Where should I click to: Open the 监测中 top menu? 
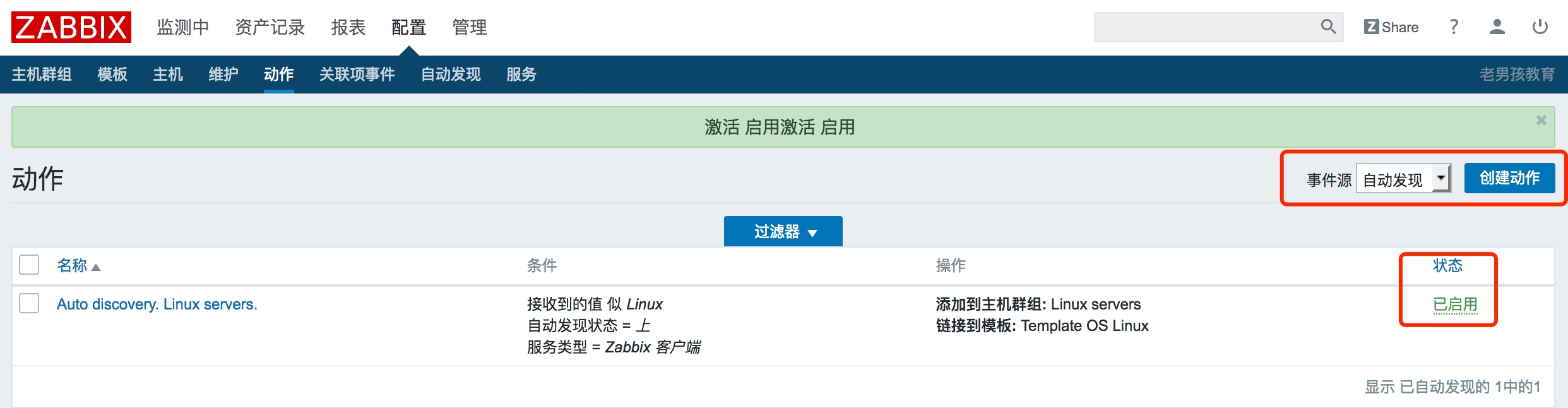pyautogui.click(x=183, y=27)
